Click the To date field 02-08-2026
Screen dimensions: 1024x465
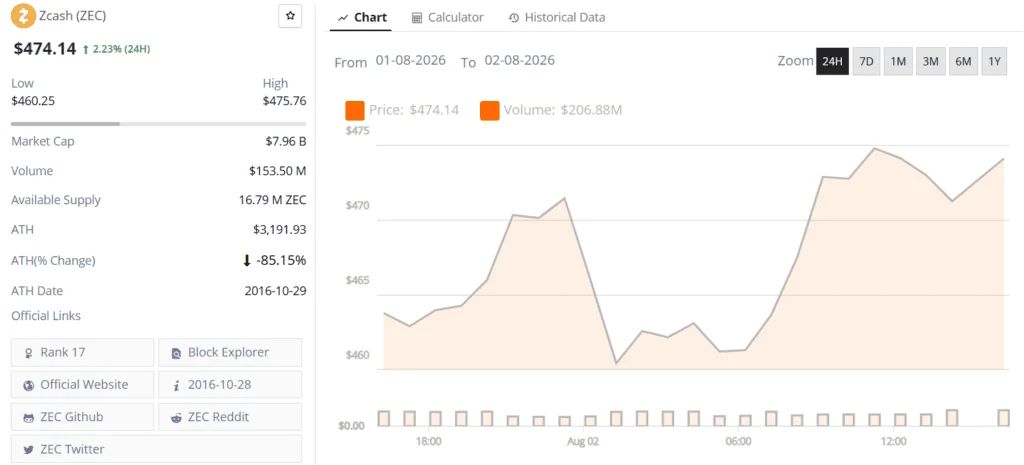click(519, 61)
